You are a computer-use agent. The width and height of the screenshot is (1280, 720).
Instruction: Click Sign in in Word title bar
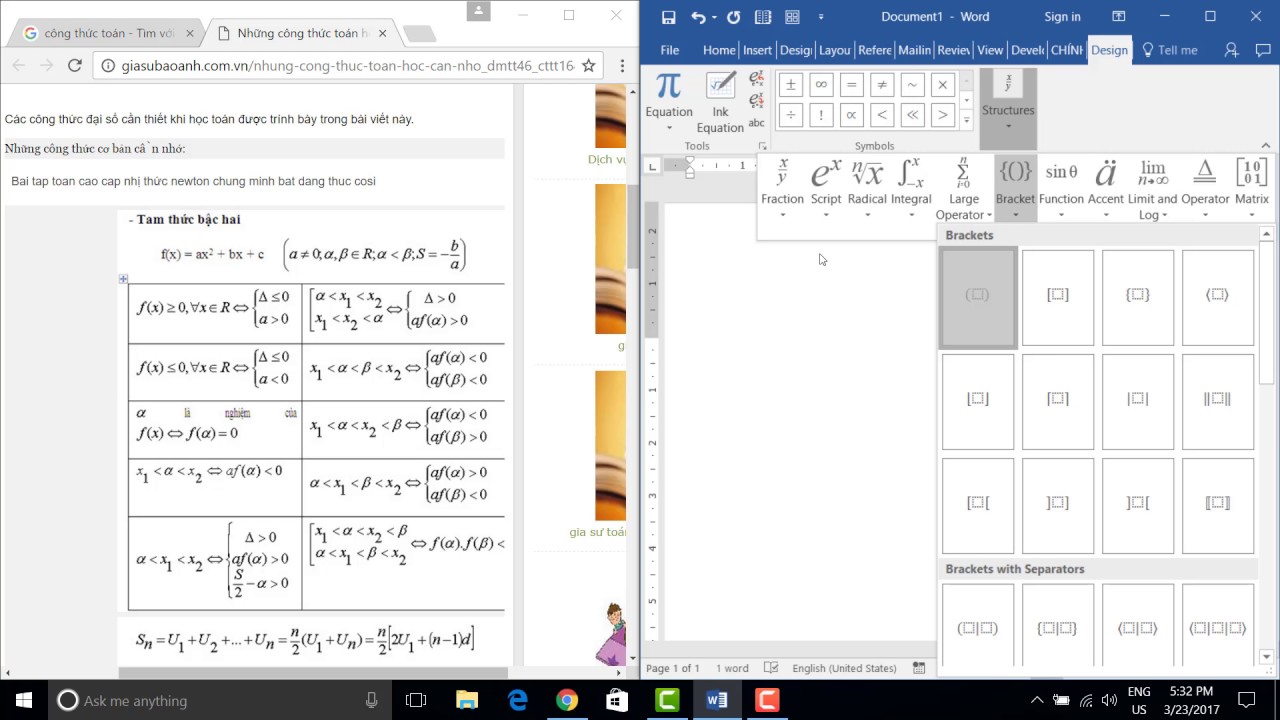[1062, 17]
